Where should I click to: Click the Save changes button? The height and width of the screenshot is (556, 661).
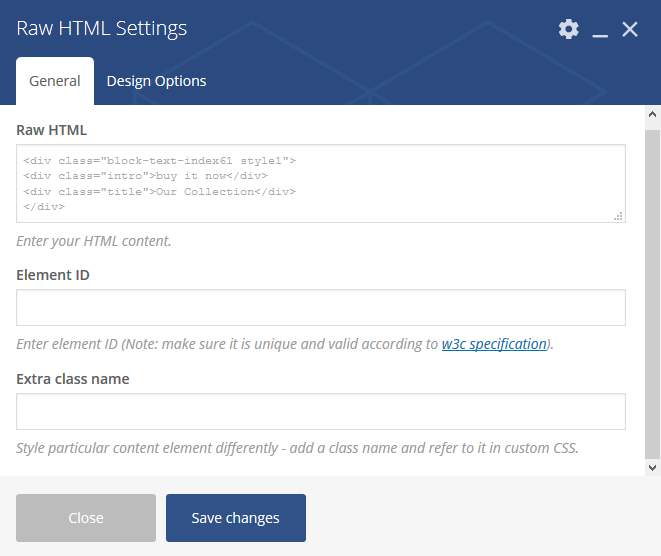point(236,518)
